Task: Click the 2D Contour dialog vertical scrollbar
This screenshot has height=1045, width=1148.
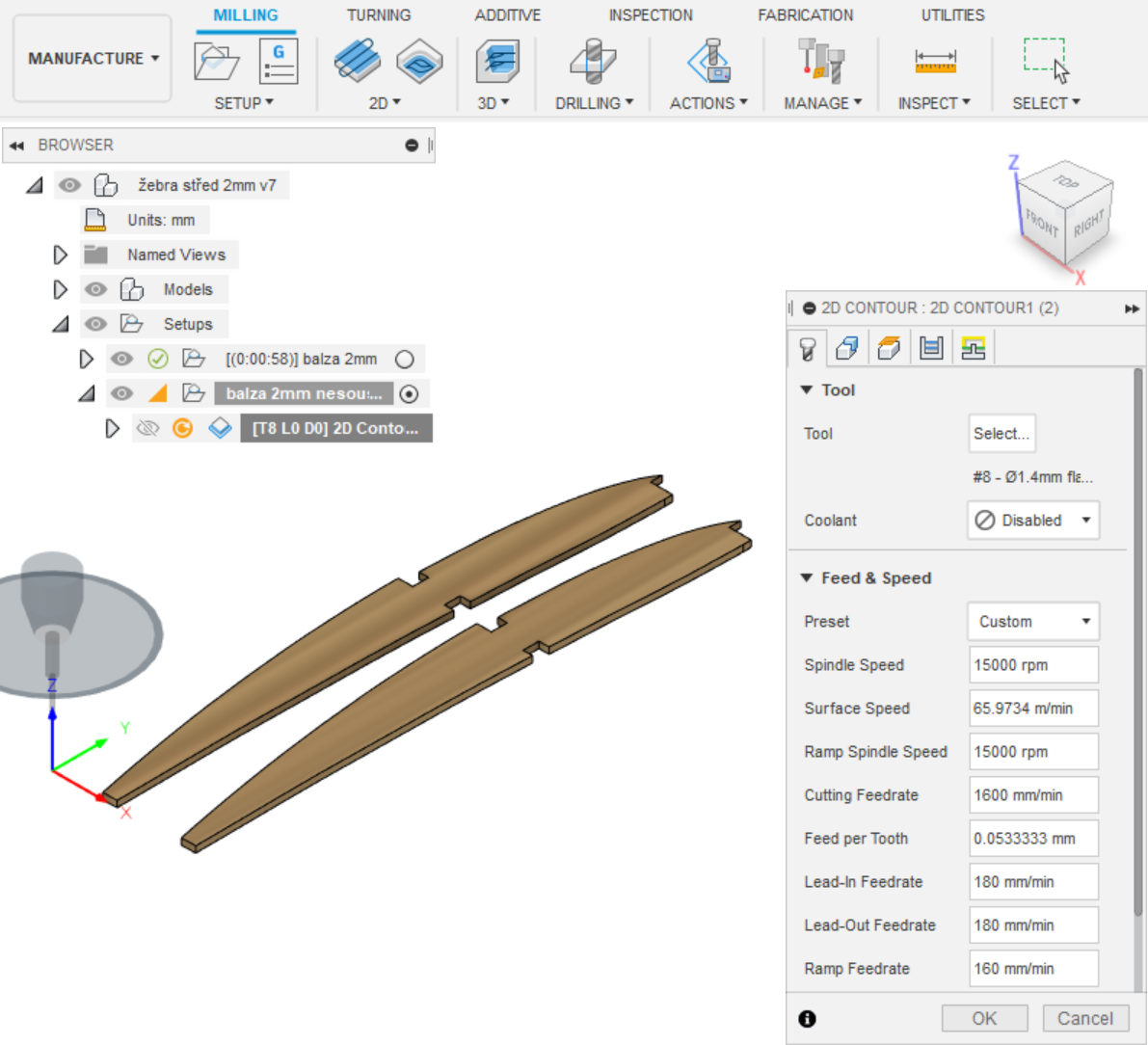Action: [x=1137, y=641]
